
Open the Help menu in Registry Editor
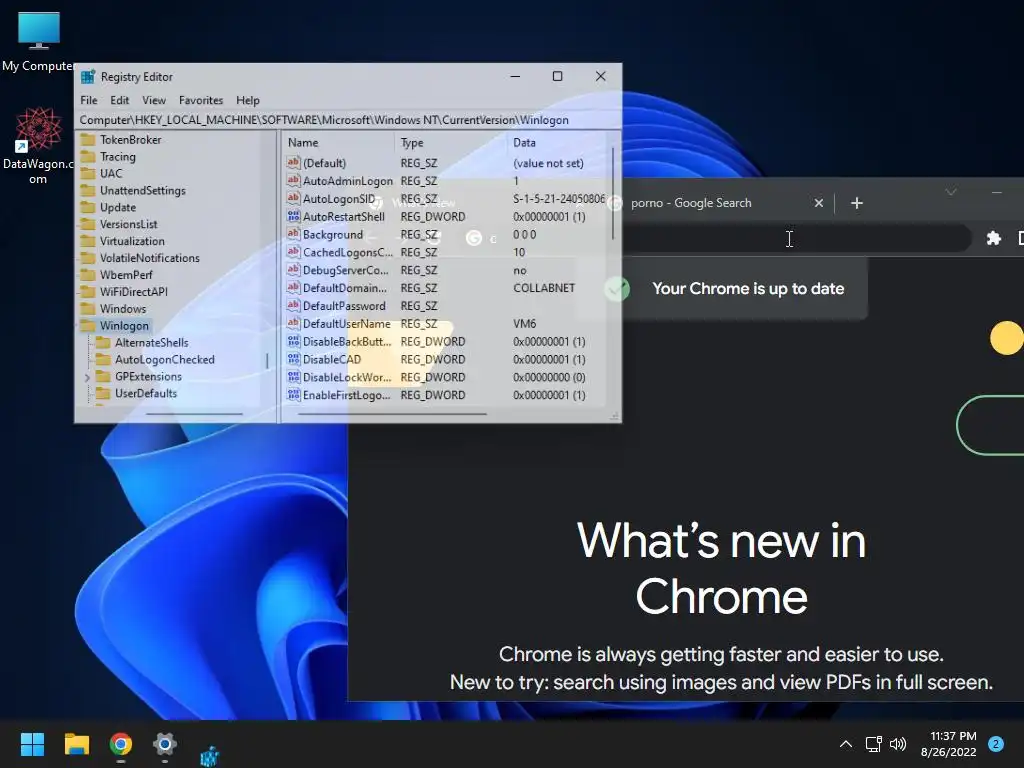(248, 100)
